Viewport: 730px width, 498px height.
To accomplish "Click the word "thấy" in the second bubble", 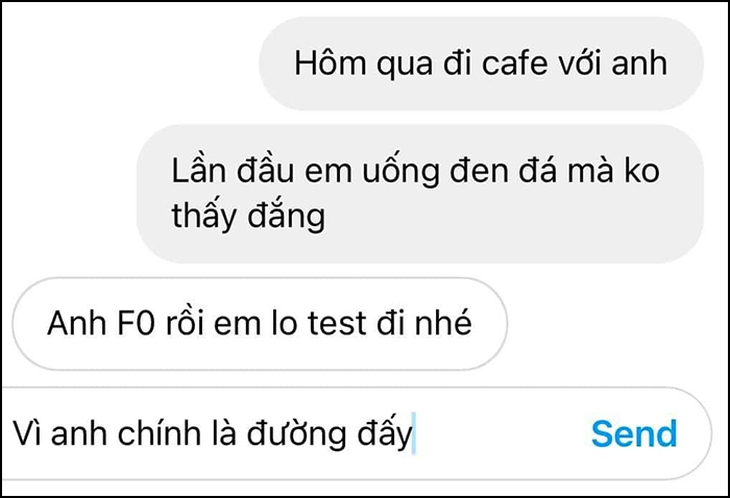I will (204, 215).
